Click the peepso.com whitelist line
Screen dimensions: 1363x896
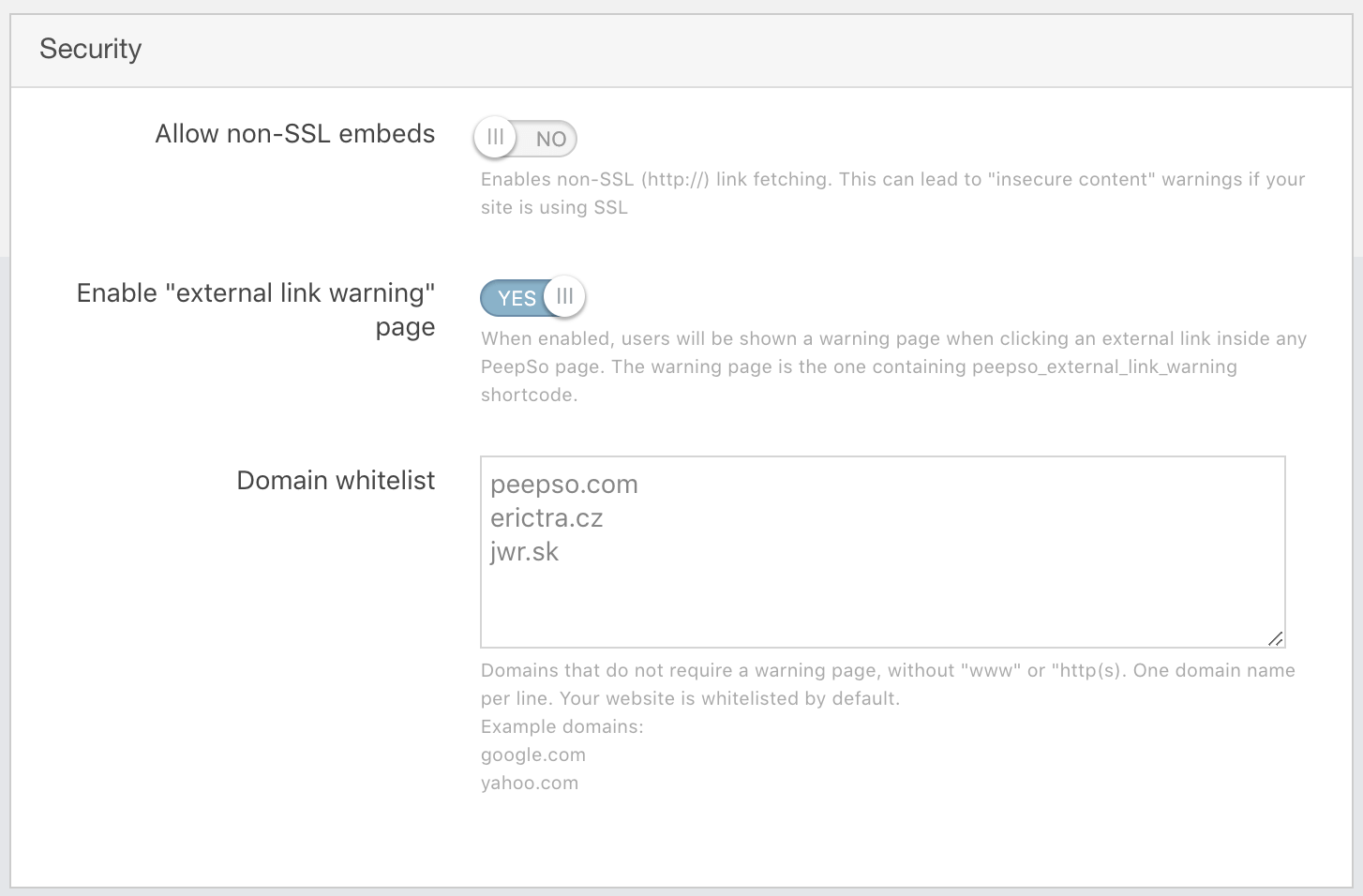coord(564,485)
